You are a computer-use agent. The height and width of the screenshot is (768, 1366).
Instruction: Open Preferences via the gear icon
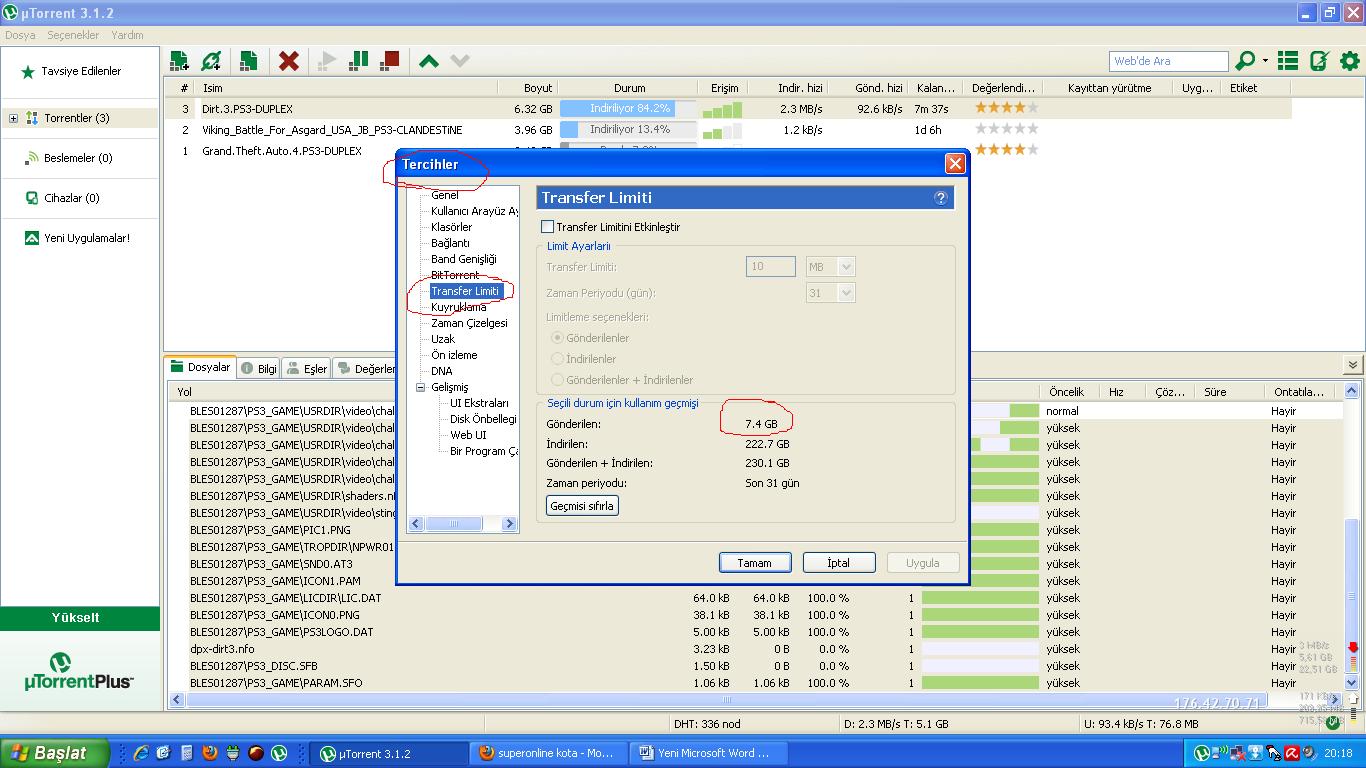1350,61
